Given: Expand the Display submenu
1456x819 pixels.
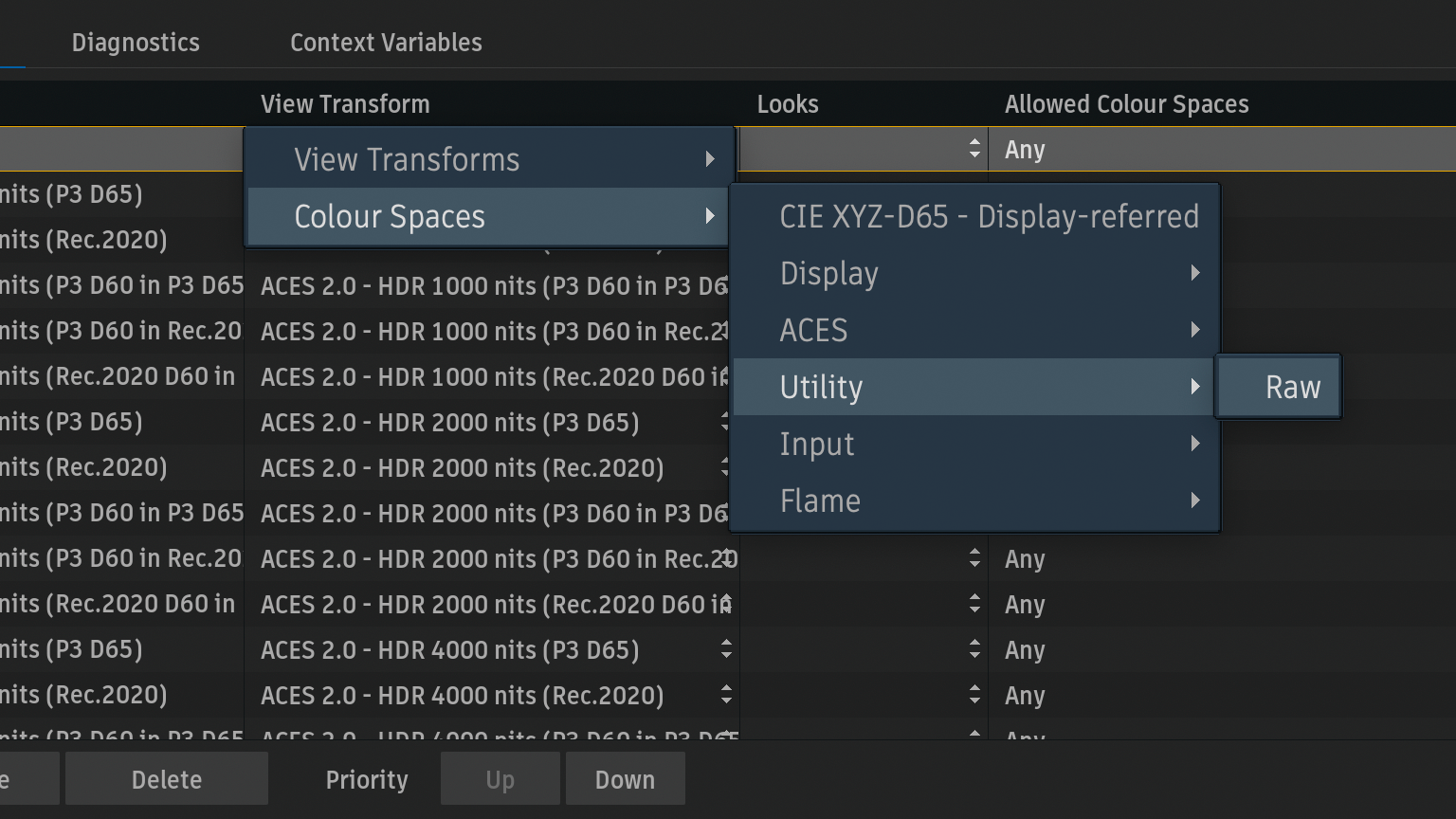Looking at the screenshot, I should point(975,273).
